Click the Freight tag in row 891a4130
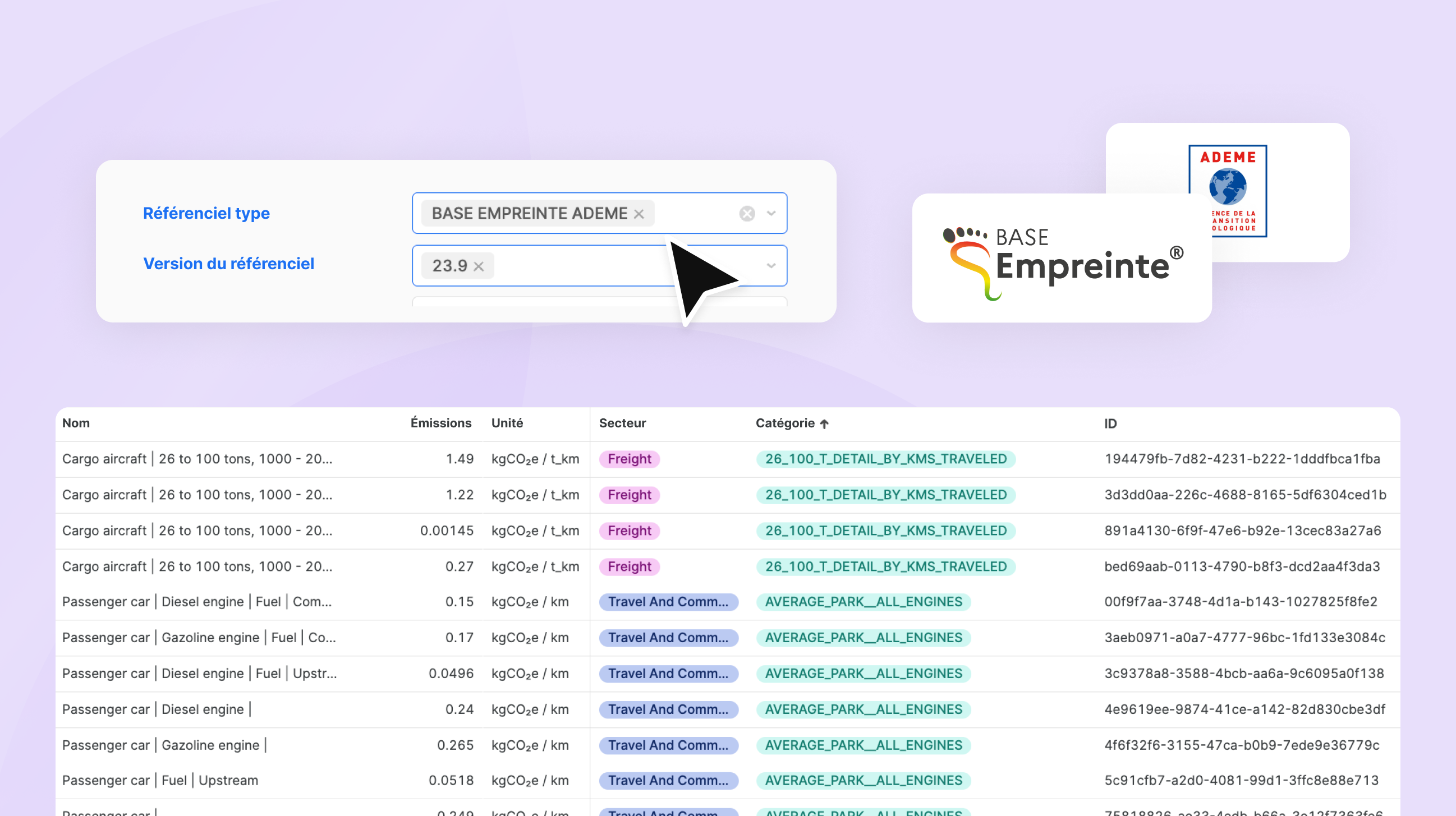This screenshot has height=816, width=1456. click(629, 531)
